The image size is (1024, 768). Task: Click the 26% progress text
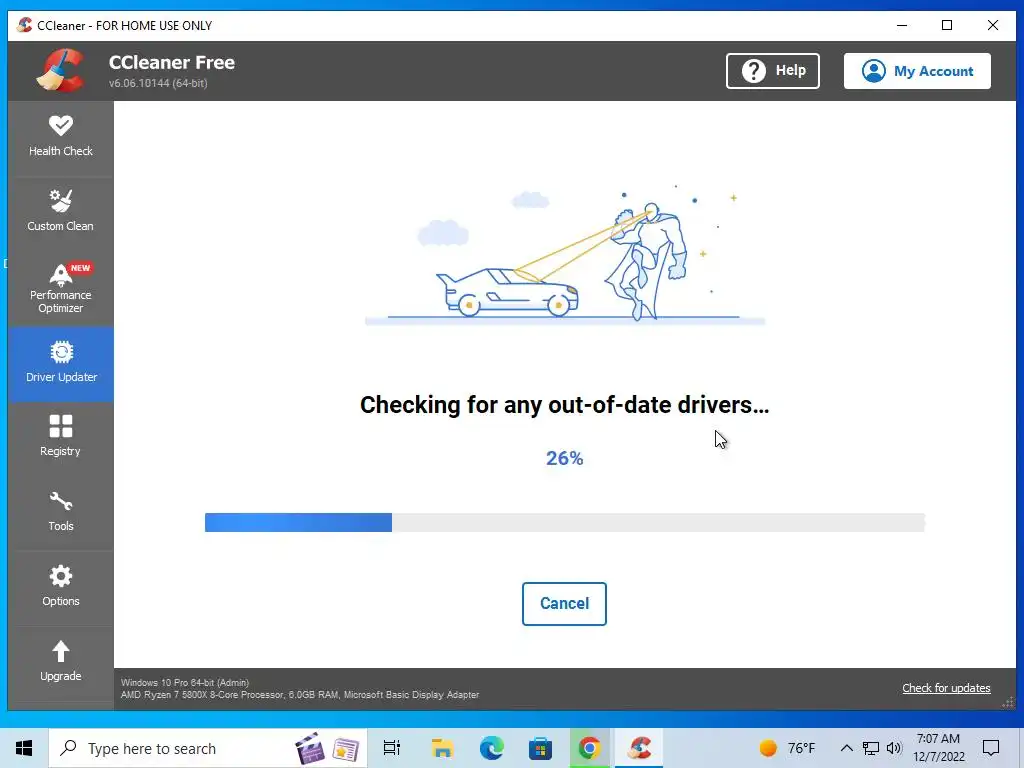click(x=565, y=458)
